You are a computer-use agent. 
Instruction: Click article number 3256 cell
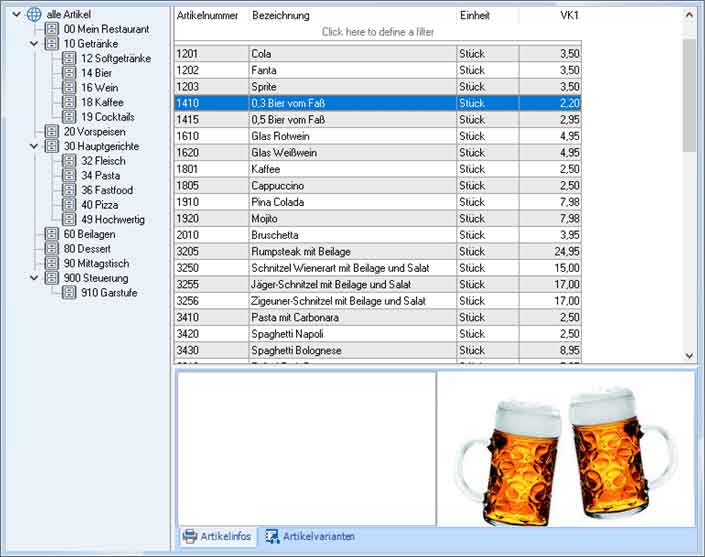point(211,301)
